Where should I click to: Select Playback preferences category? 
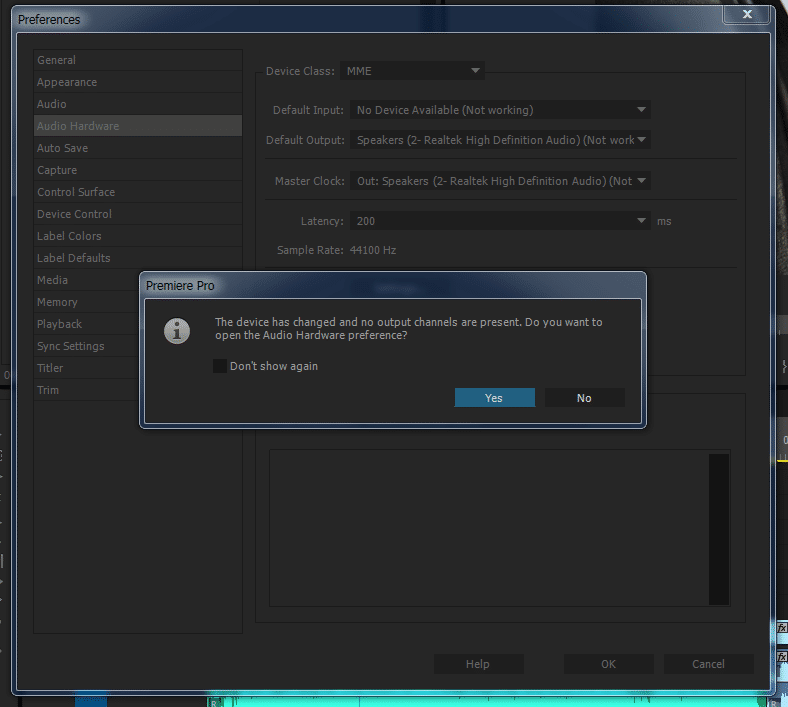[x=86, y=324]
